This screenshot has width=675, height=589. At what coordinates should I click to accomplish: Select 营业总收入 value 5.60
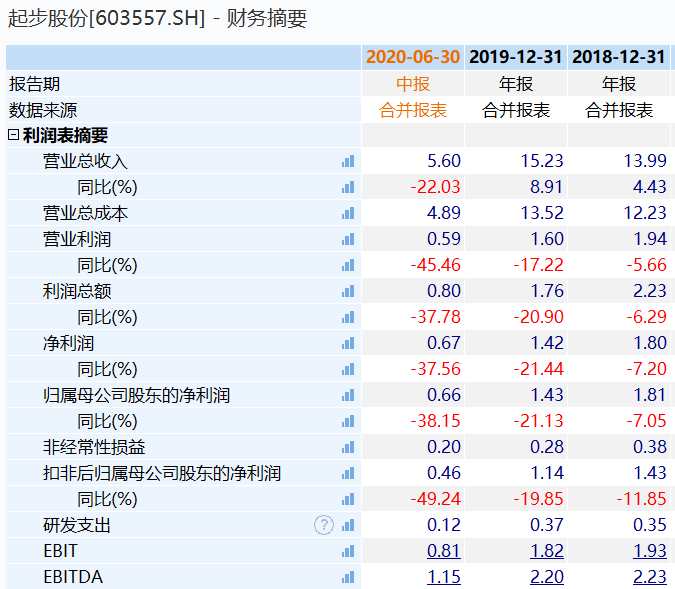point(444,161)
